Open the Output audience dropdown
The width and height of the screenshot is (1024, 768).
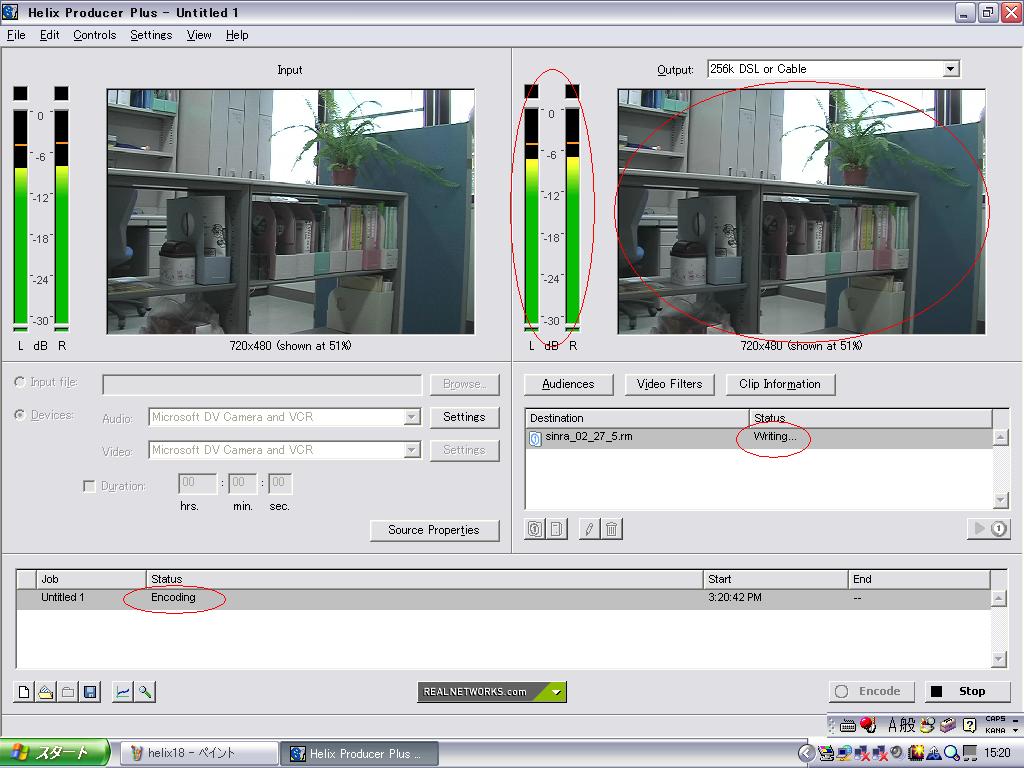tap(951, 69)
